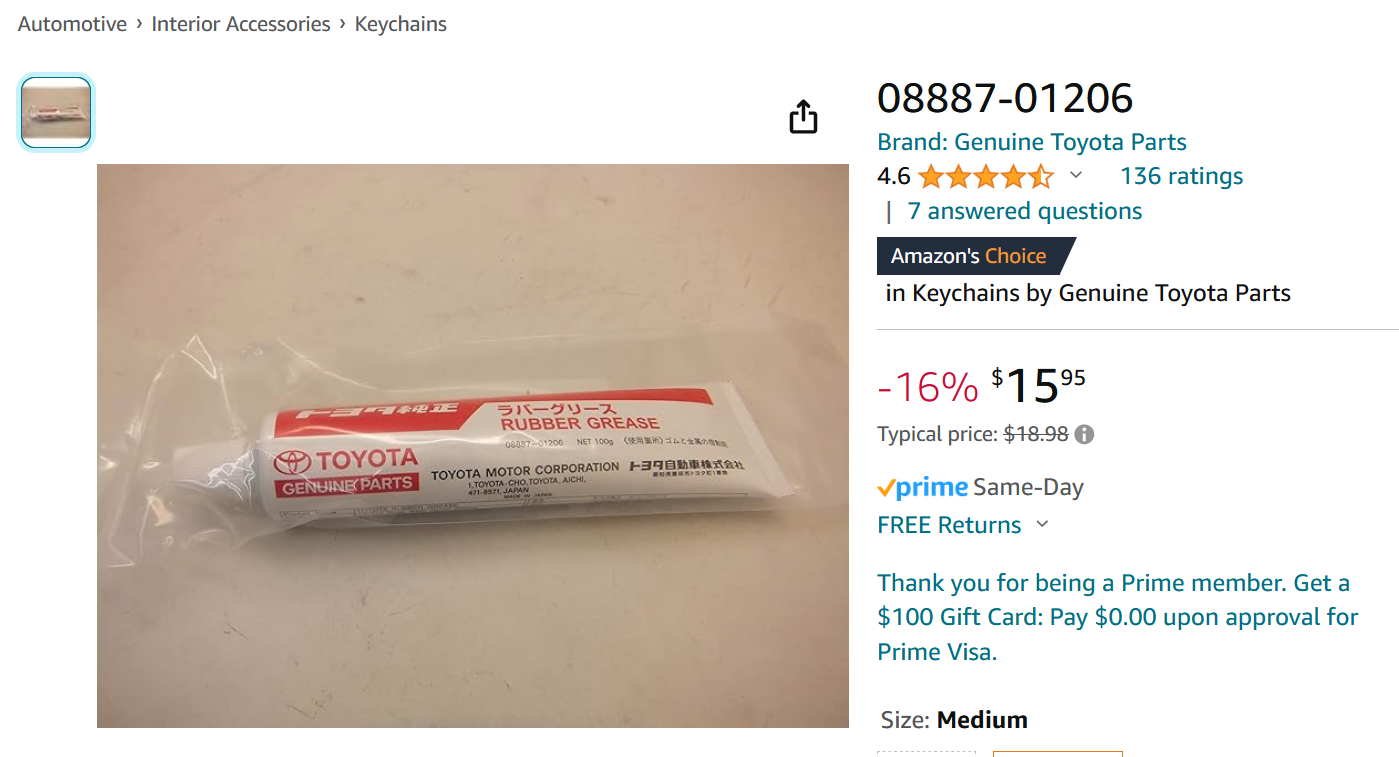Viewport: 1399px width, 757px height.
Task: Click the 4.6 rating number
Action: point(894,177)
